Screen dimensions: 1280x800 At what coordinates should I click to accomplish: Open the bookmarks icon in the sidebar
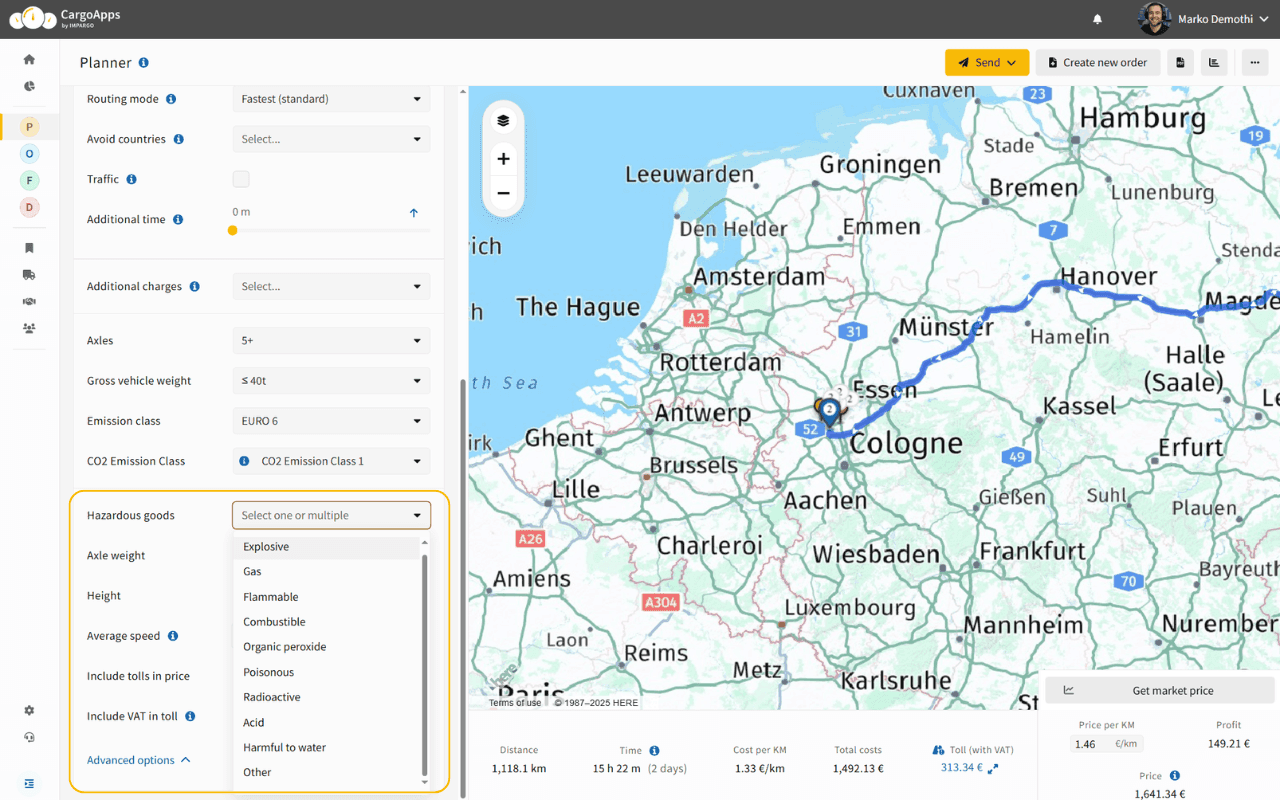click(29, 247)
